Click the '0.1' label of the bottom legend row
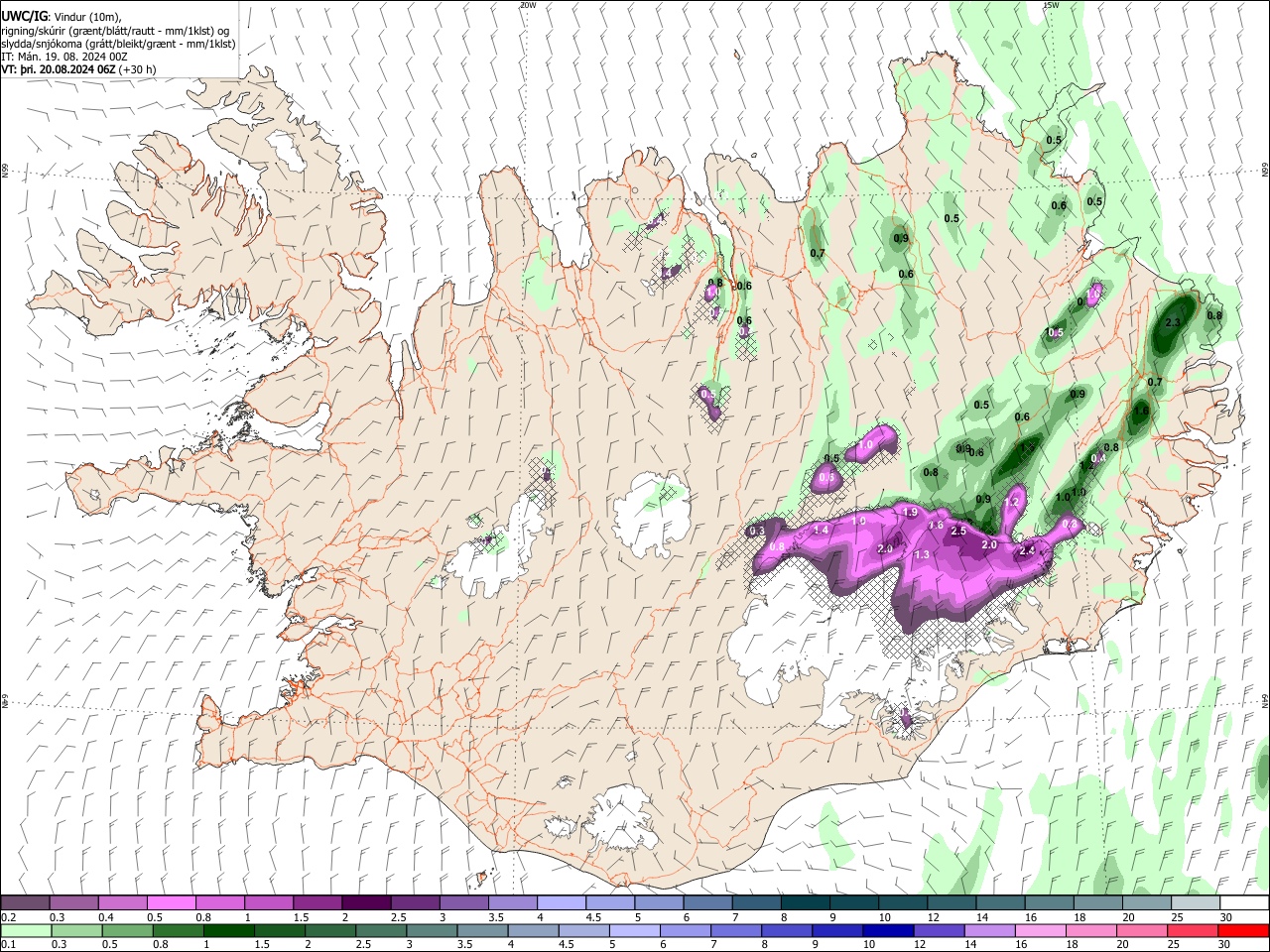1270x952 pixels. [8, 945]
